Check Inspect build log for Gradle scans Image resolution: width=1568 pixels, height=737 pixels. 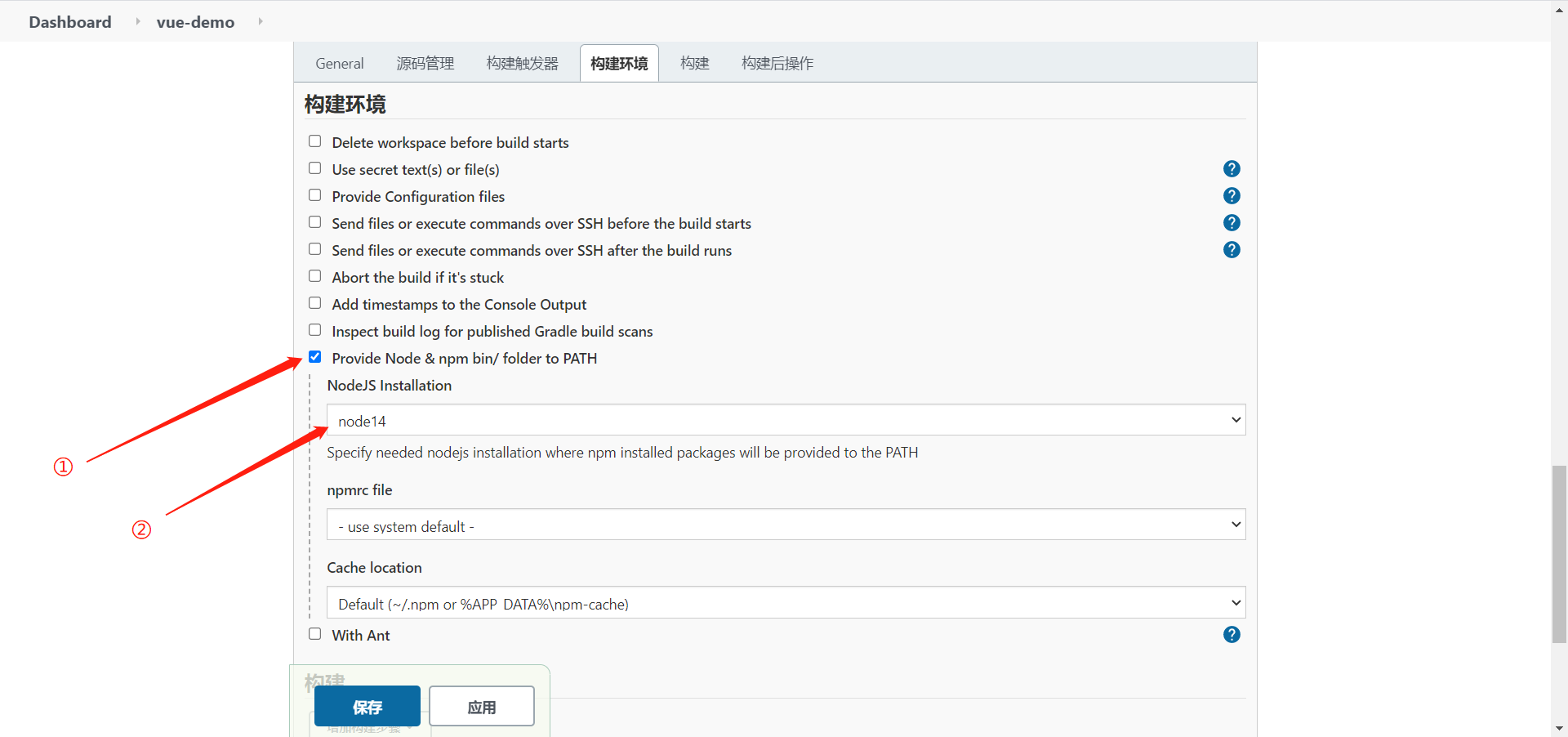[x=315, y=330]
